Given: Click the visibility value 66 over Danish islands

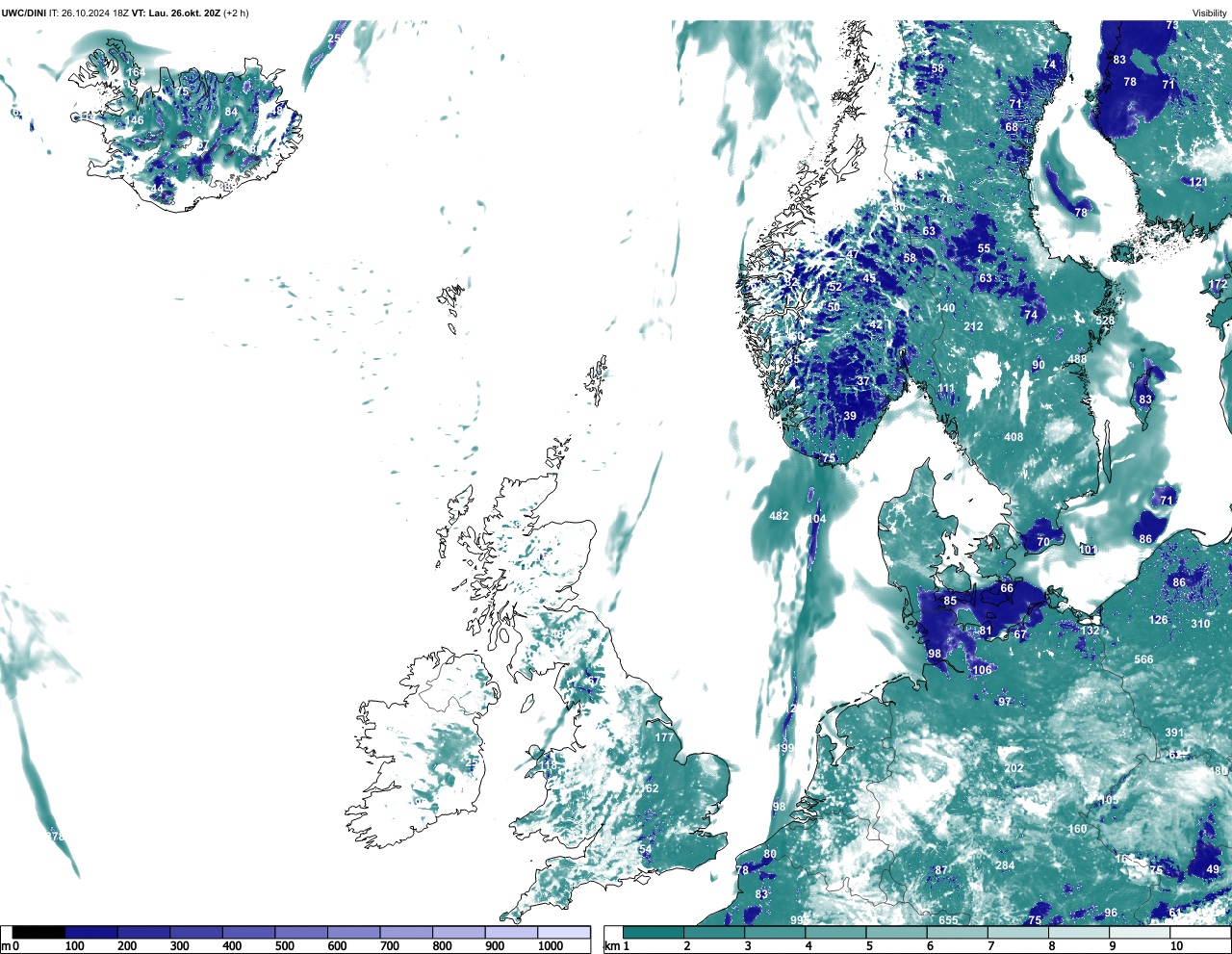Looking at the screenshot, I should 1007,588.
